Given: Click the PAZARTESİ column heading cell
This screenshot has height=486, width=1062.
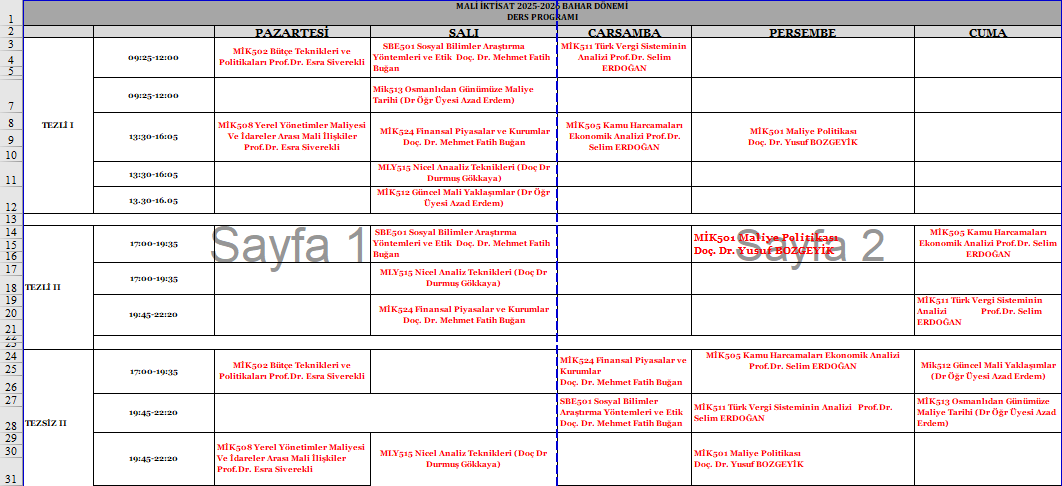Looking at the screenshot, I should pos(291,32).
